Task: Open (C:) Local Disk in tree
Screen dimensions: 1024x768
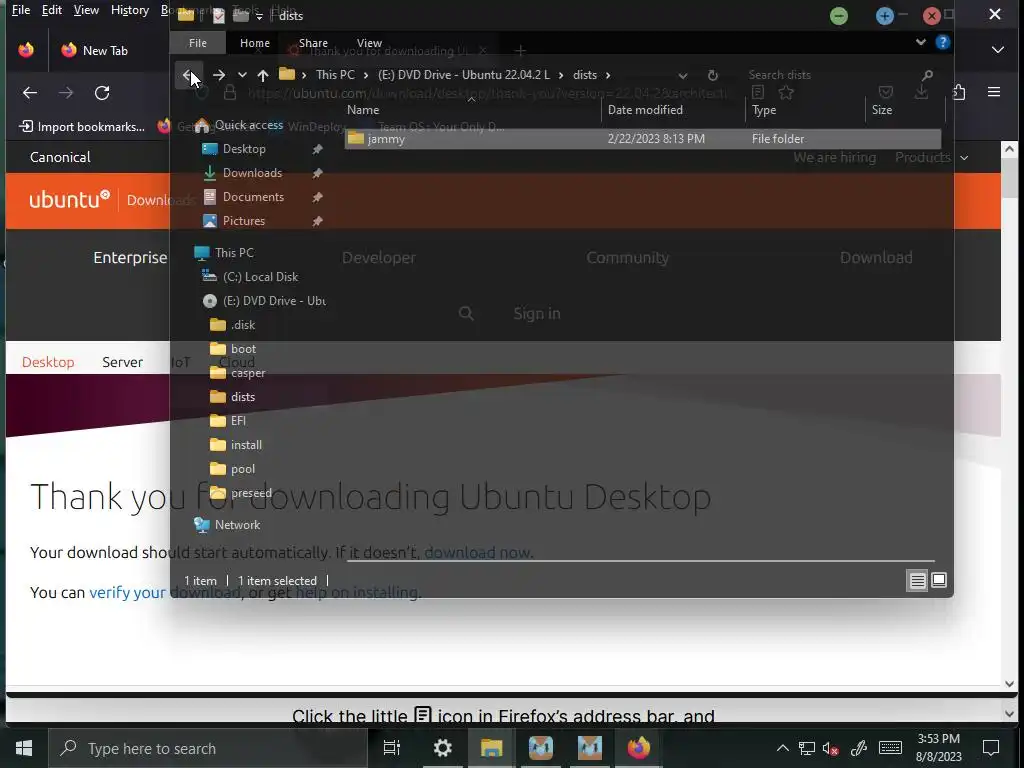Action: (x=260, y=277)
